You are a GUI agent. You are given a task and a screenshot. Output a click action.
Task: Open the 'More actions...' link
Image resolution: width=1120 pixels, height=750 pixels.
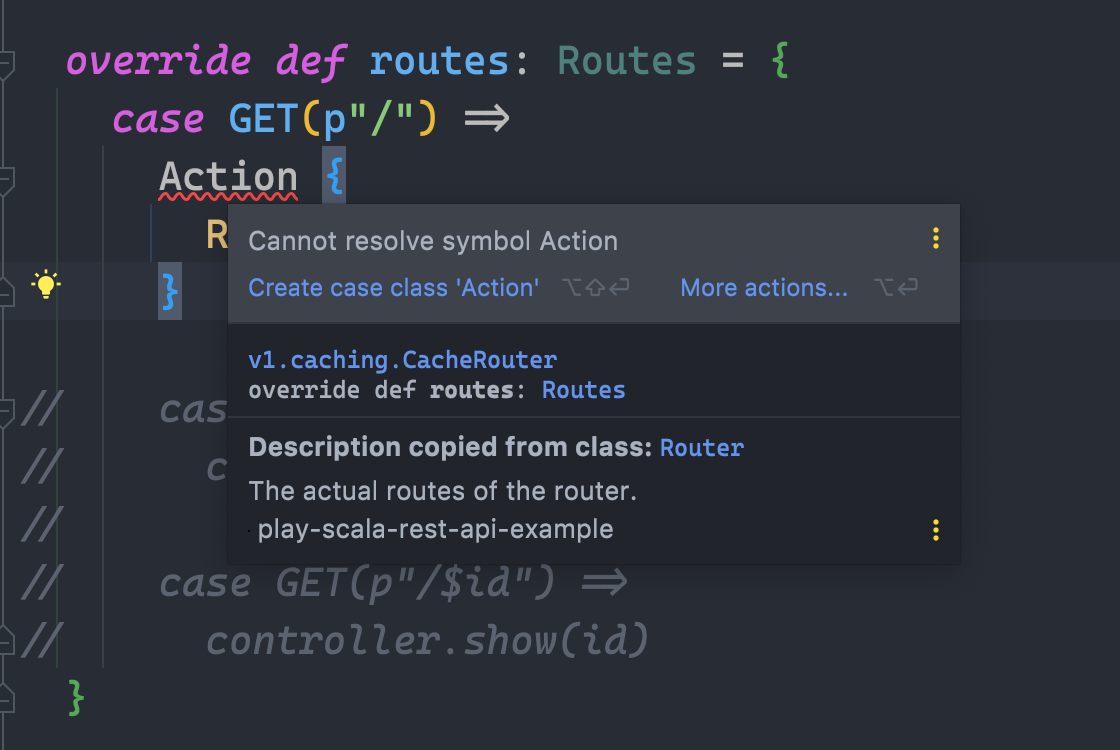pos(764,288)
